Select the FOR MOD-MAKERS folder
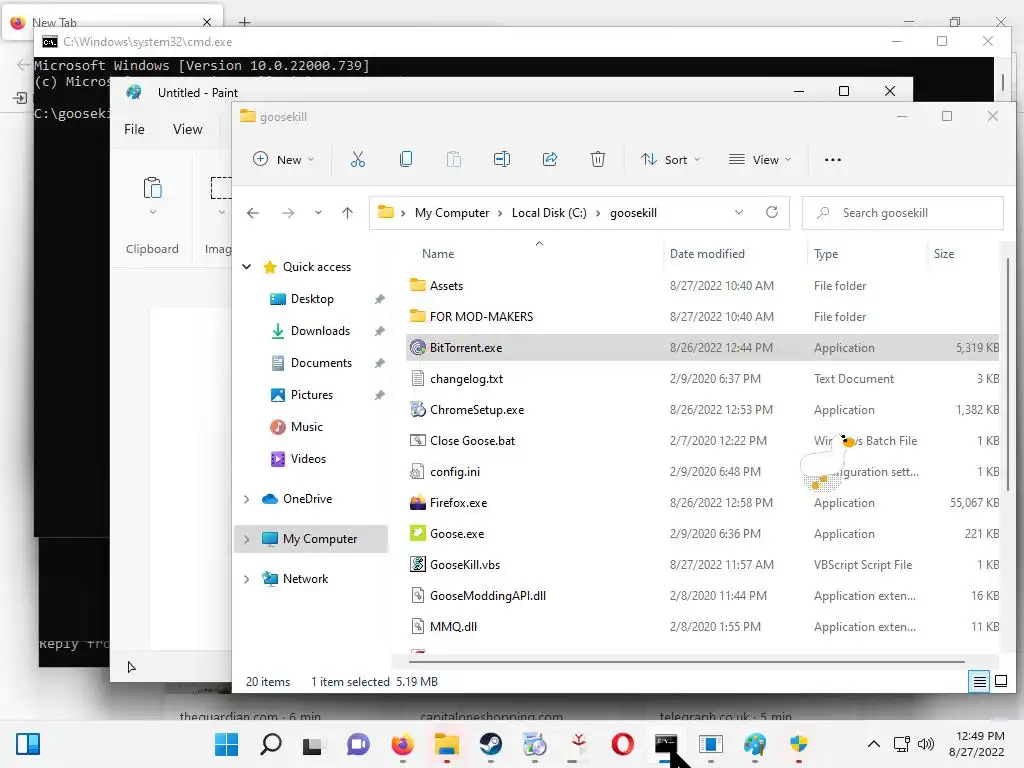1024x768 pixels. [703, 317]
